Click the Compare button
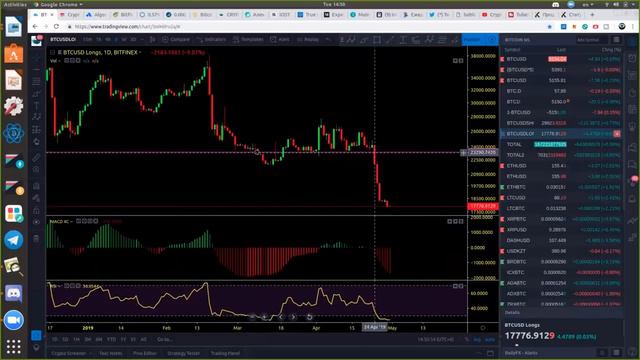640x360 pixels. pyautogui.click(x=176, y=40)
